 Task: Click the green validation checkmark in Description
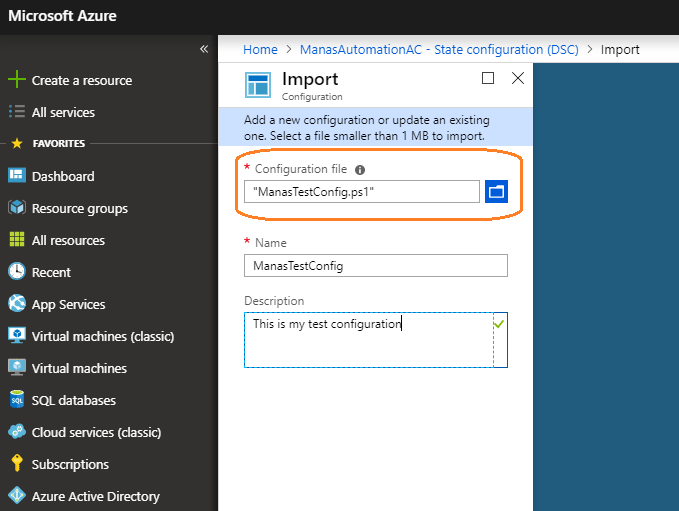point(499,324)
